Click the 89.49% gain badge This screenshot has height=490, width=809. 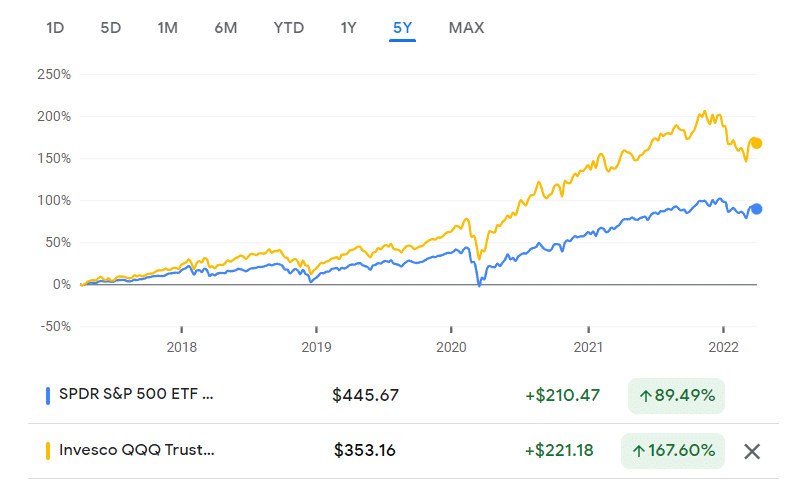point(676,395)
